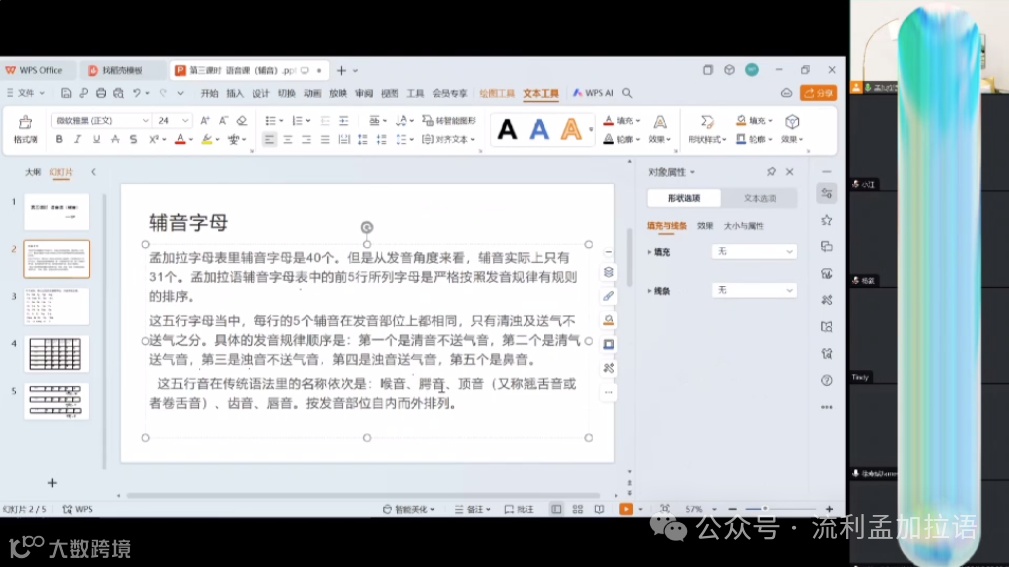Align text left

tap(269, 139)
